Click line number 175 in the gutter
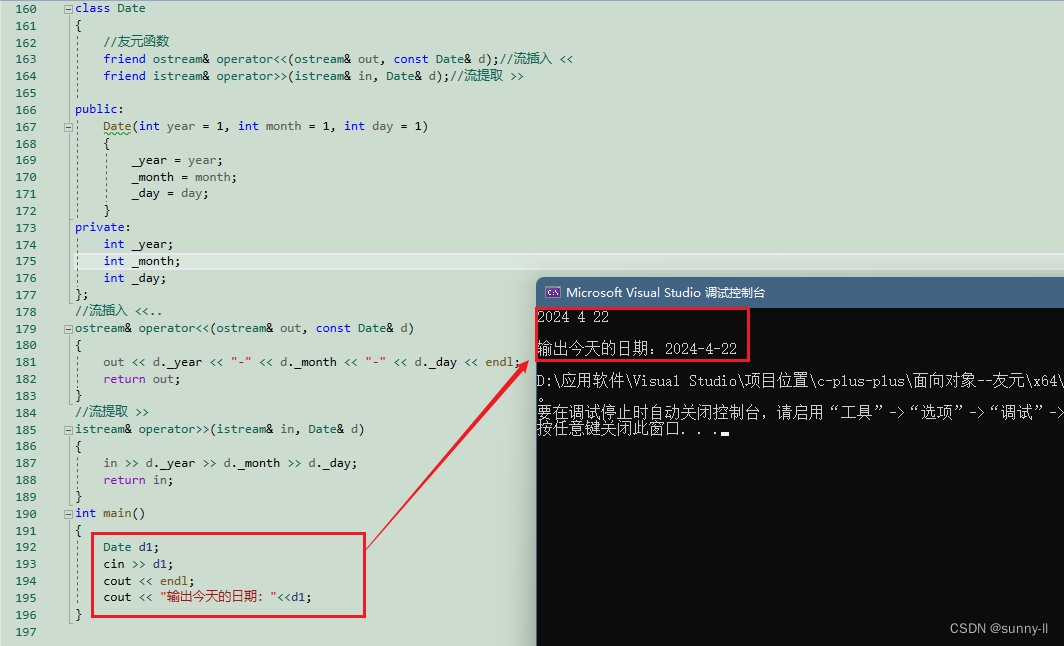 coord(26,261)
